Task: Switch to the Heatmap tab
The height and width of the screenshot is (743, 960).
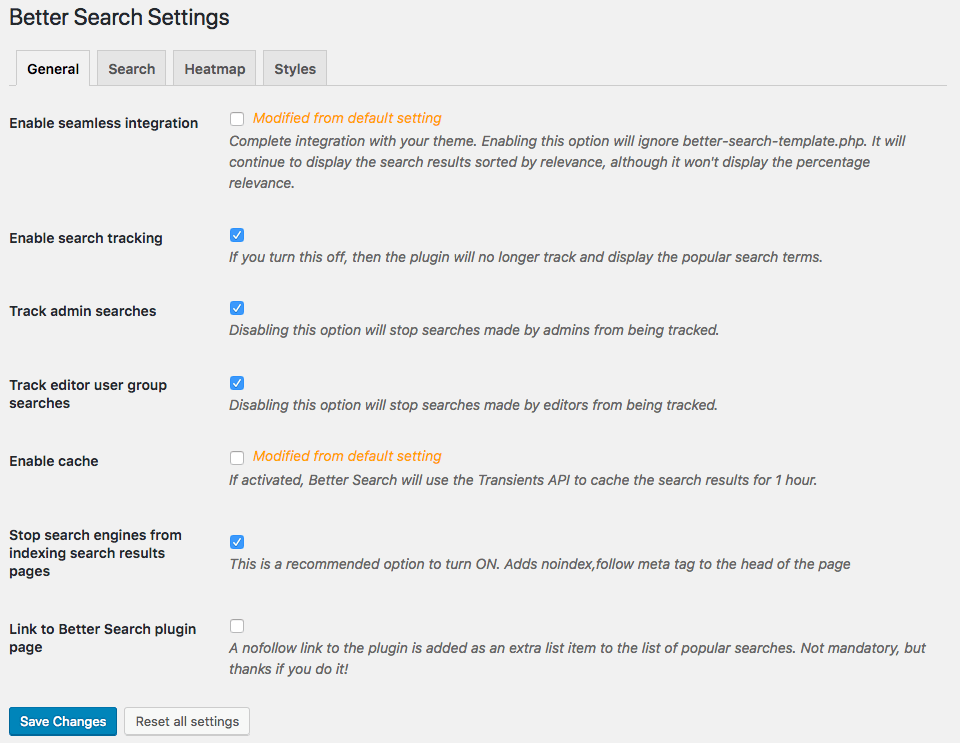Action: pos(215,69)
